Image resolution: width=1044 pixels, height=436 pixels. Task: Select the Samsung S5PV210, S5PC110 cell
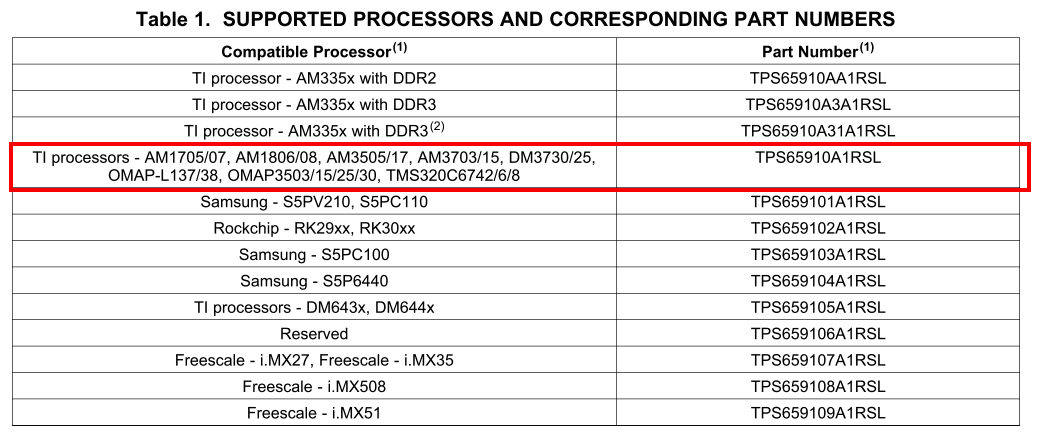click(x=314, y=201)
